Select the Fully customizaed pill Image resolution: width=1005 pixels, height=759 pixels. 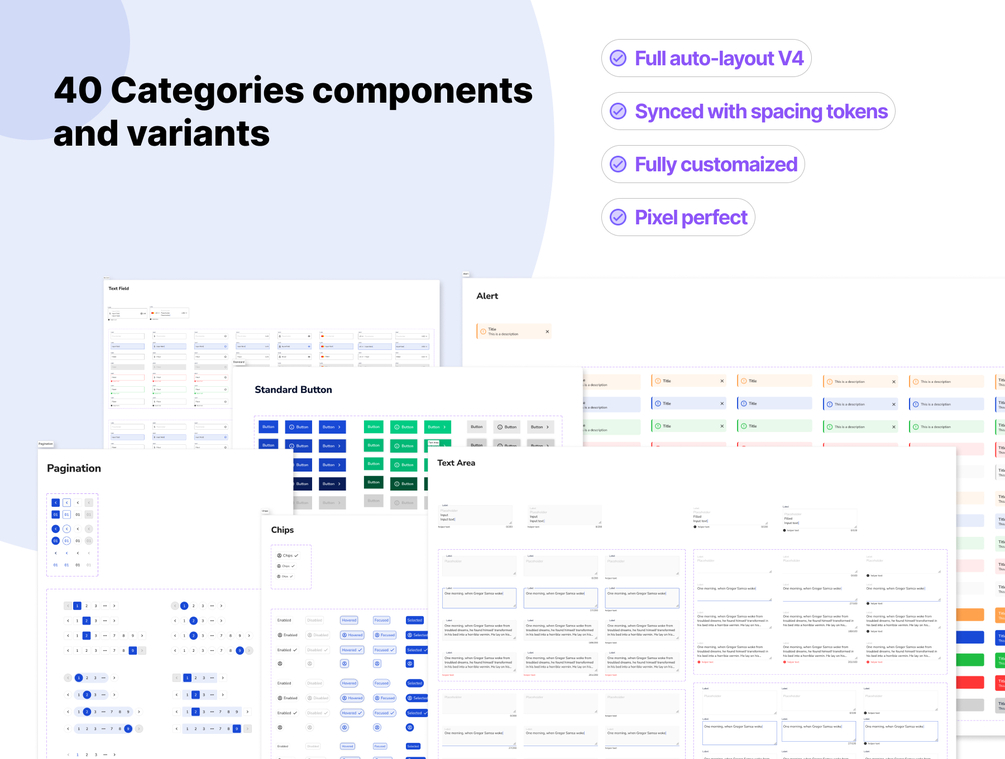pyautogui.click(x=703, y=165)
